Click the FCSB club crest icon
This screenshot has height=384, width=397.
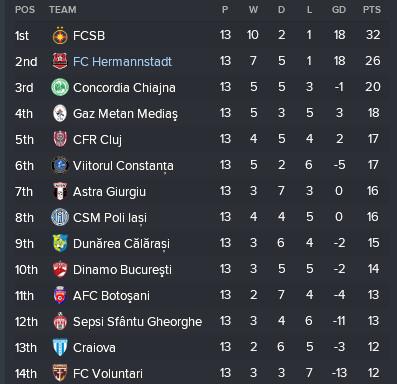[60, 35]
